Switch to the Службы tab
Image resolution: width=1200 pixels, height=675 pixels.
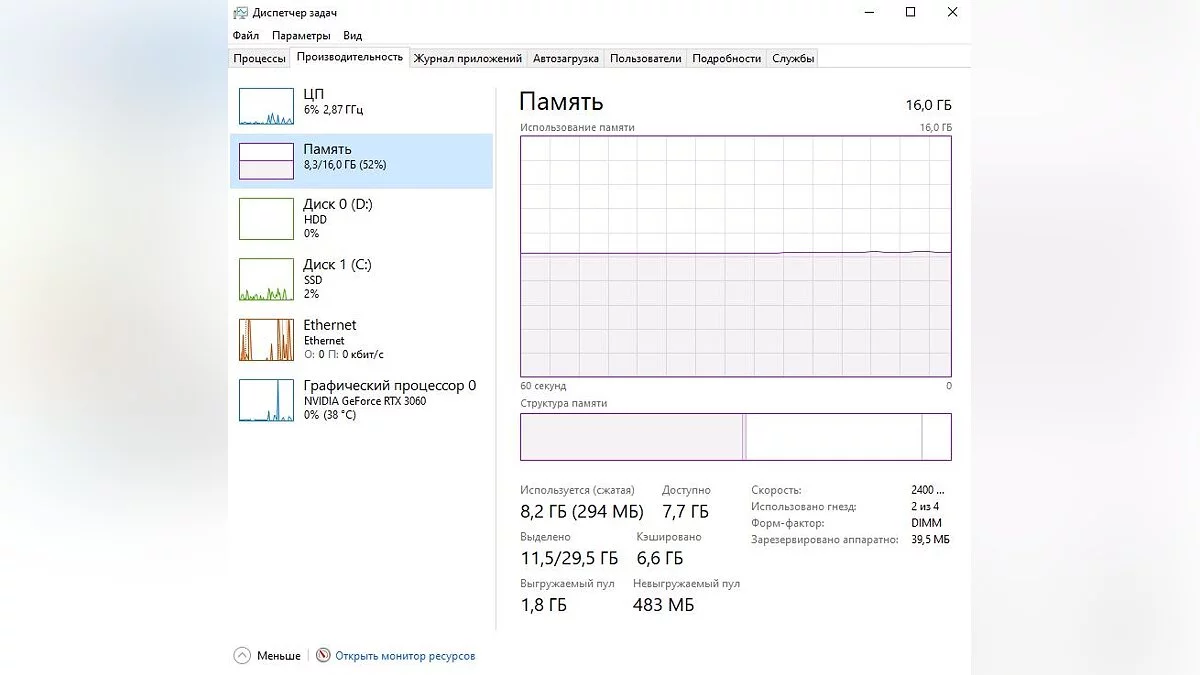(x=793, y=58)
